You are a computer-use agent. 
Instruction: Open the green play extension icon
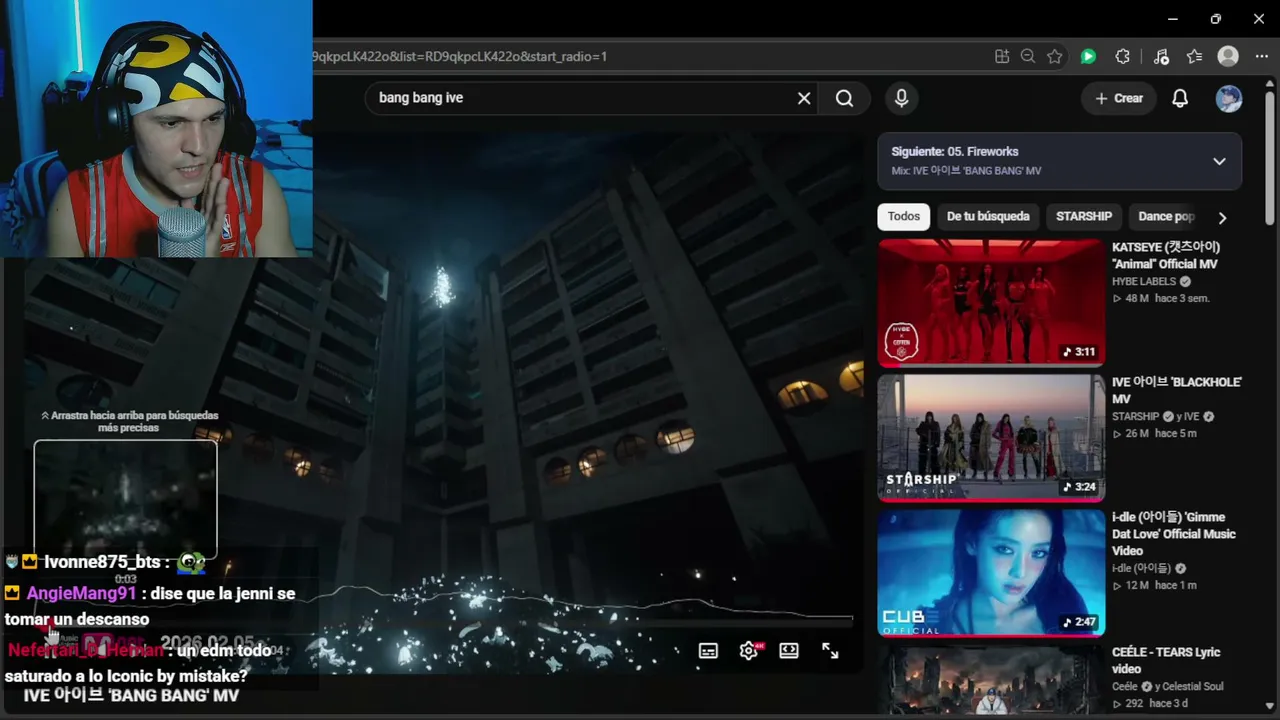tap(1088, 57)
